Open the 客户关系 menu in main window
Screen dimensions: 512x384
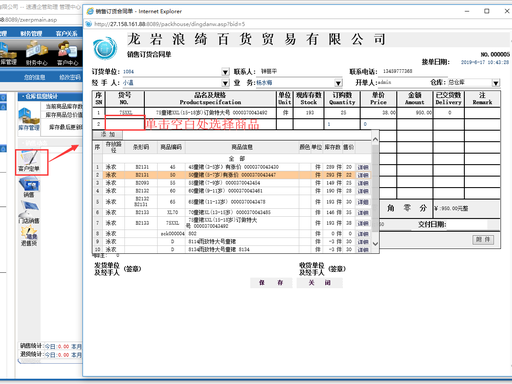click(x=67, y=33)
